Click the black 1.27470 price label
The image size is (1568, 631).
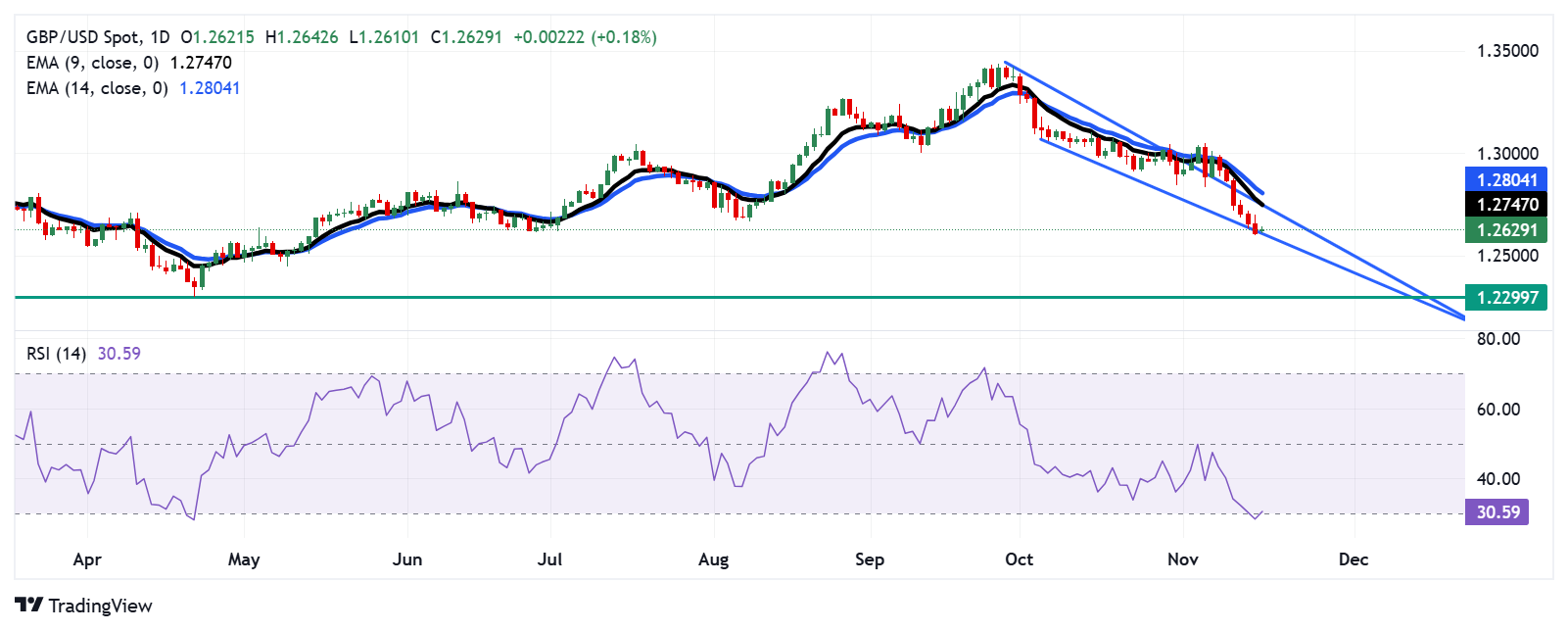tap(1506, 205)
